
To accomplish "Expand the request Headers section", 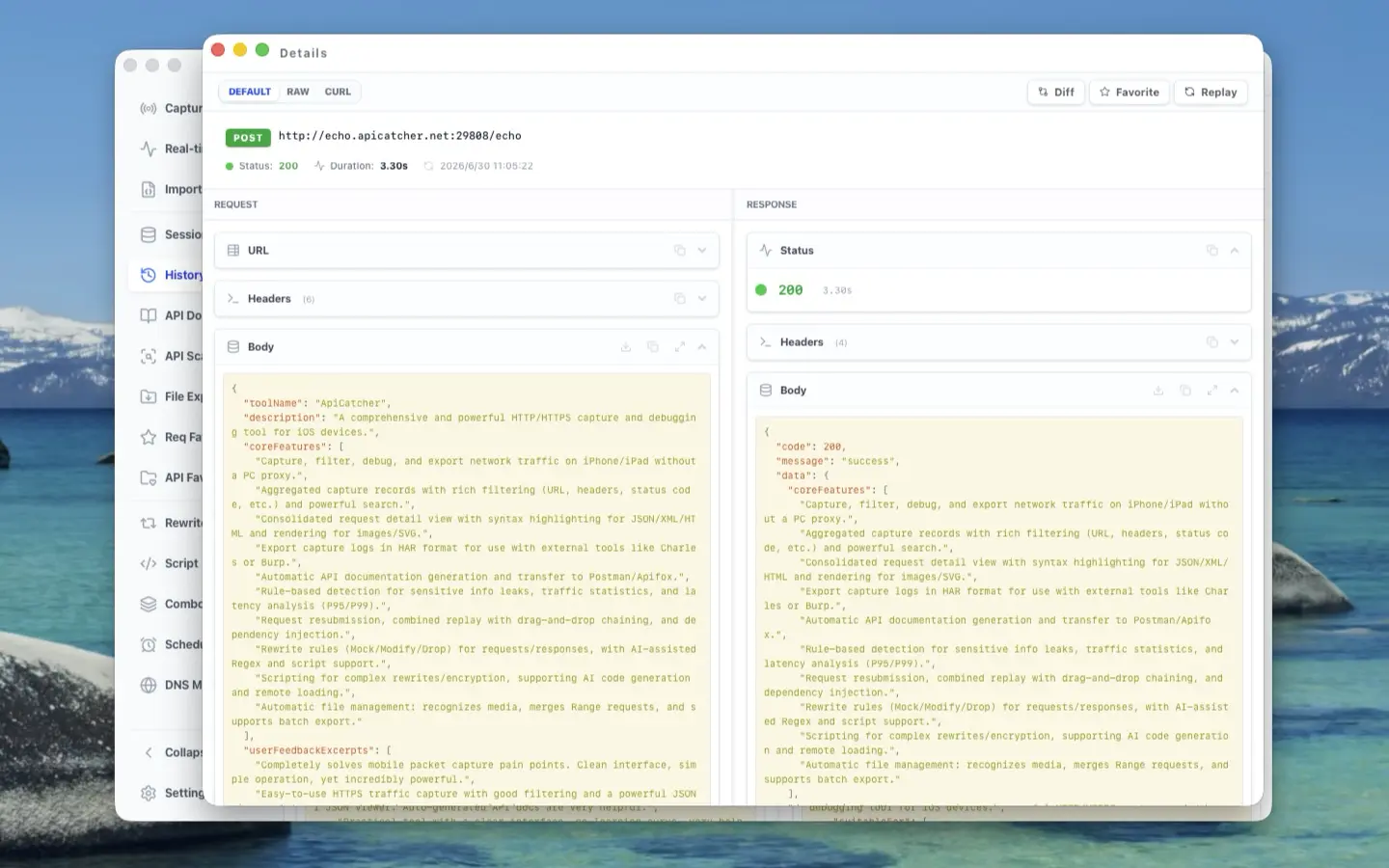I will pos(702,298).
